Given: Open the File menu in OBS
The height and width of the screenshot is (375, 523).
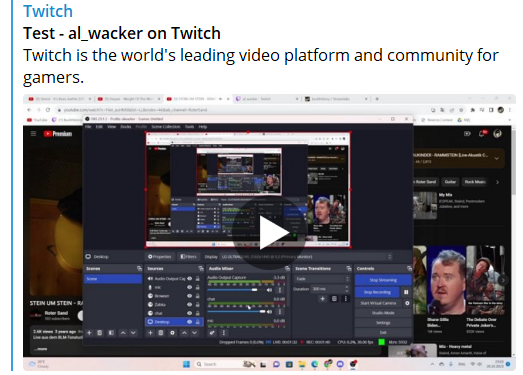Looking at the screenshot, I should click(x=88, y=127).
